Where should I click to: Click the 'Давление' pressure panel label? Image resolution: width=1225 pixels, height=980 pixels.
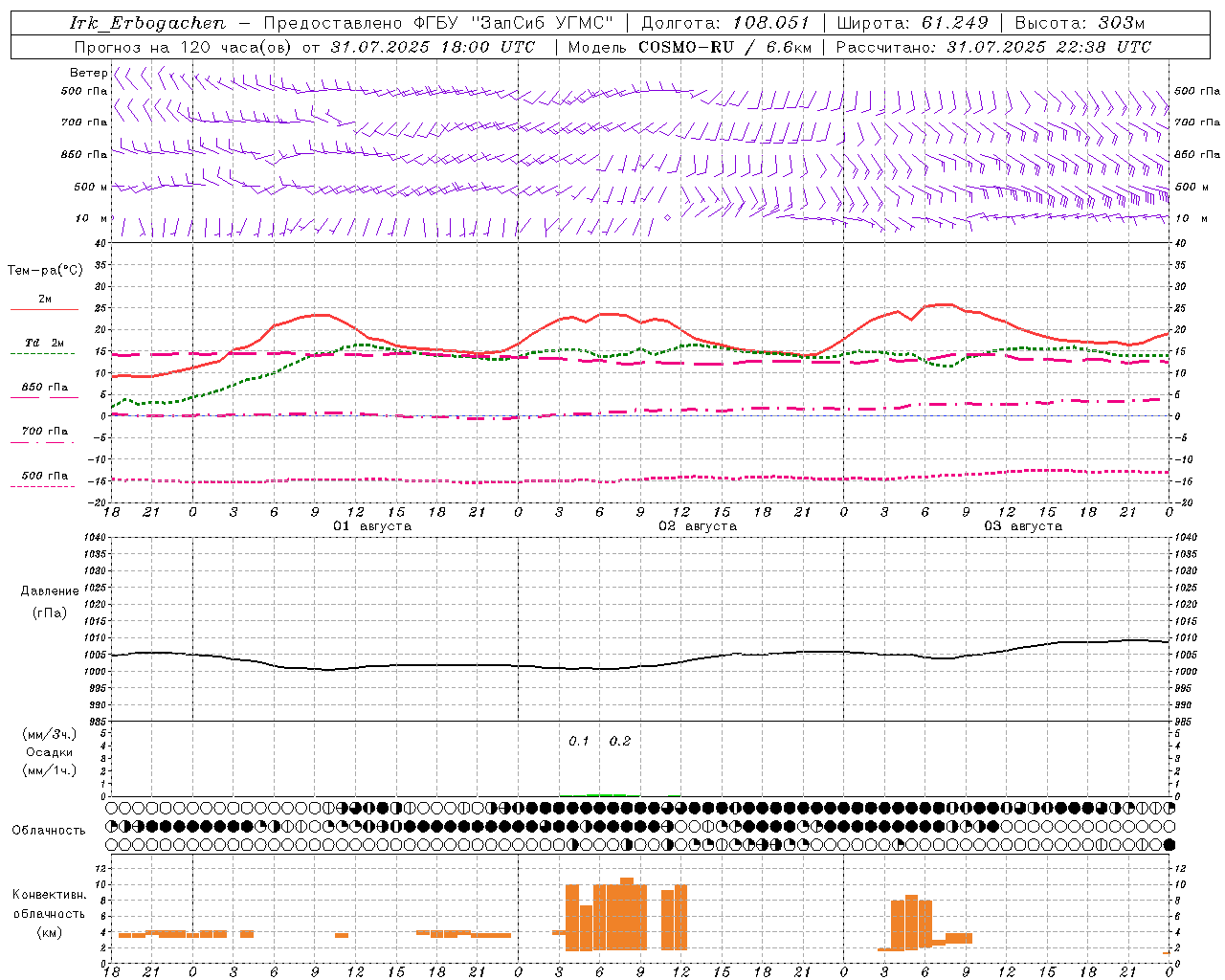[x=50, y=591]
